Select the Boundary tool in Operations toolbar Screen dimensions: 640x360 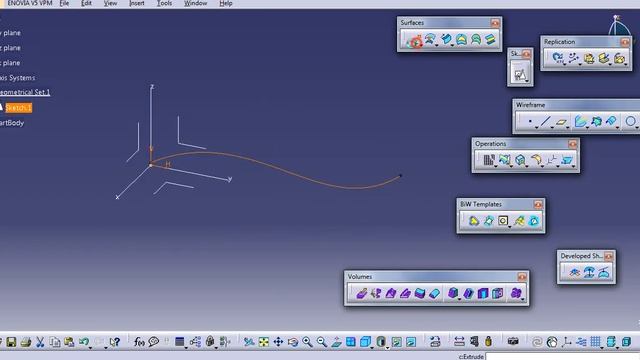click(x=520, y=160)
